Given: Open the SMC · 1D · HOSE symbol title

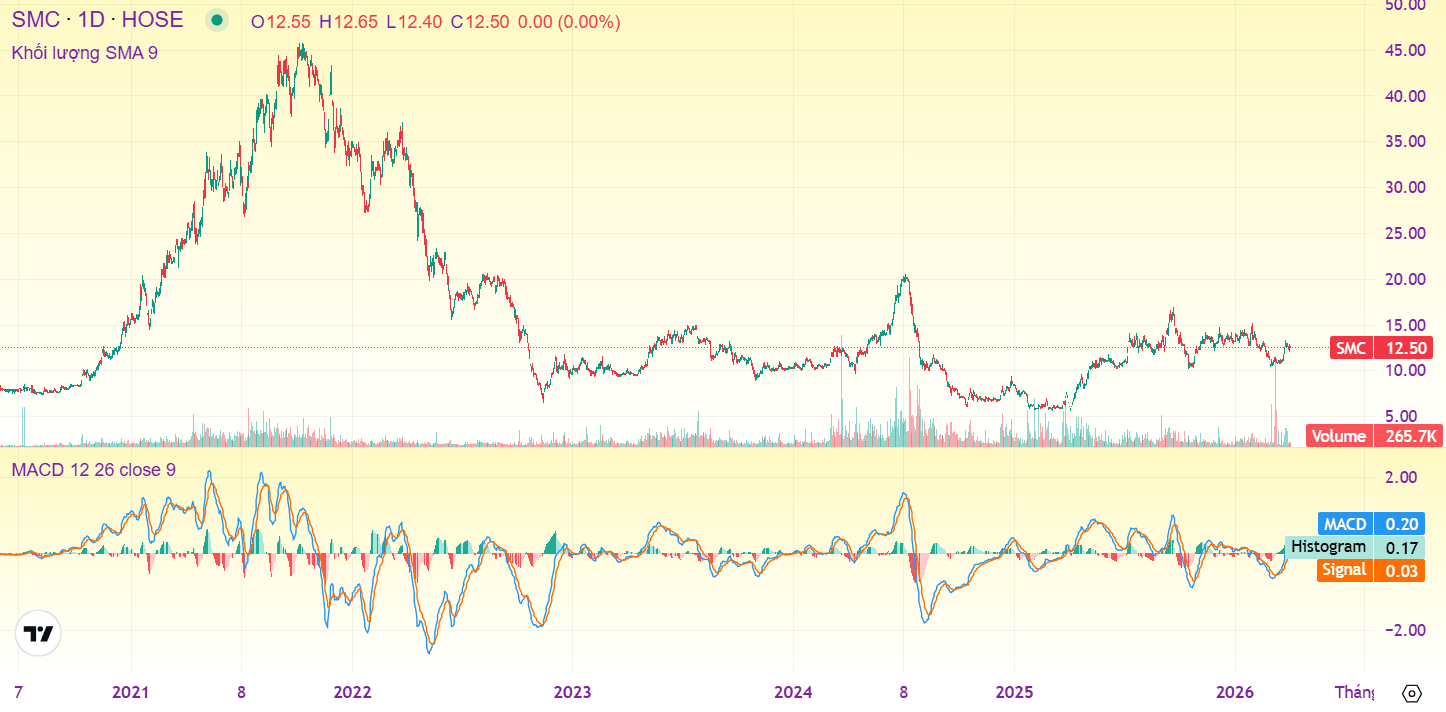Looking at the screenshot, I should click(x=98, y=20).
